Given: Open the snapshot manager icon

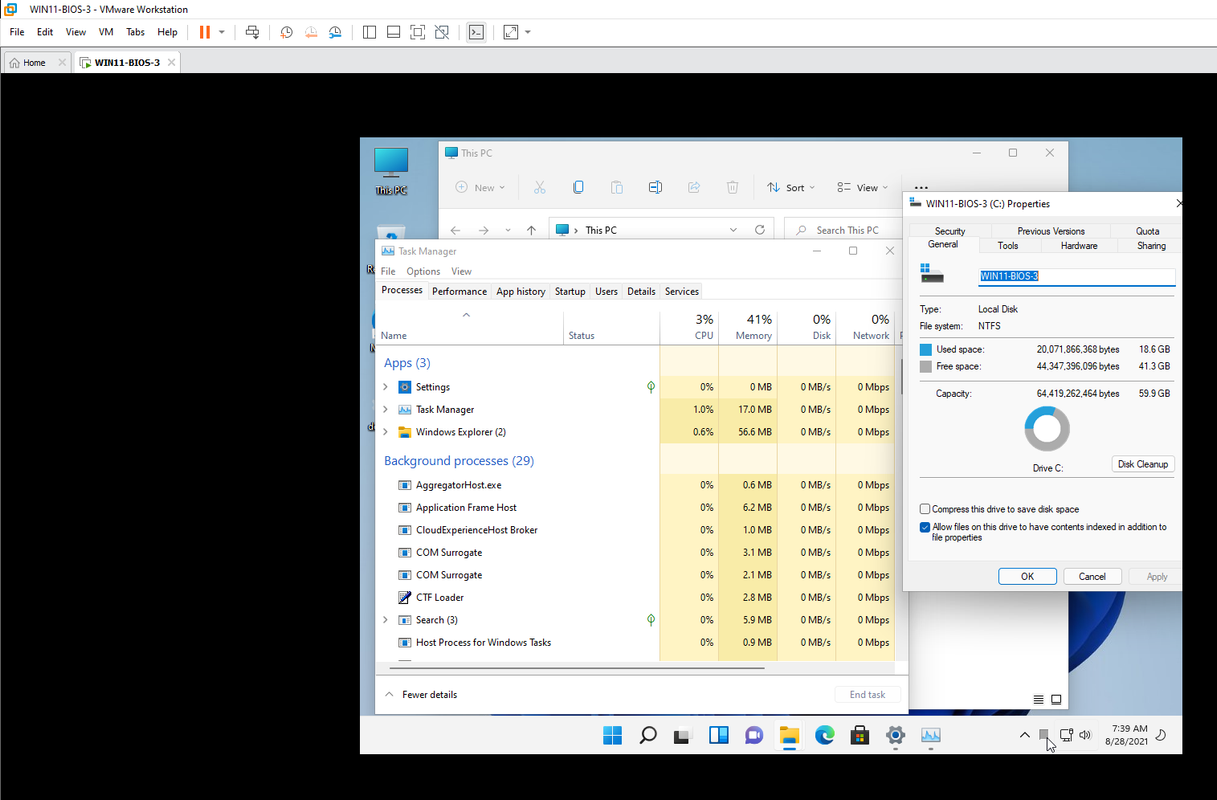Looking at the screenshot, I should tap(336, 32).
